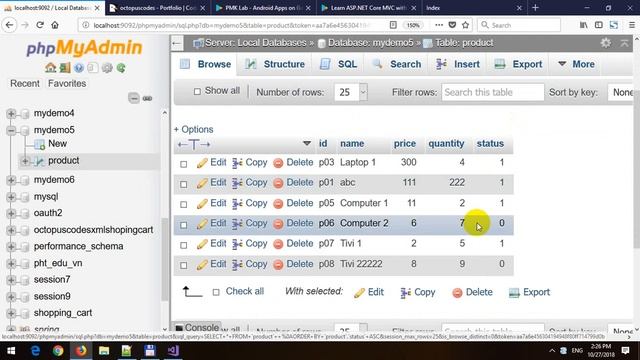This screenshot has width=640, height=360.
Task: Click the link with main panel icon
Action: [147, 98]
